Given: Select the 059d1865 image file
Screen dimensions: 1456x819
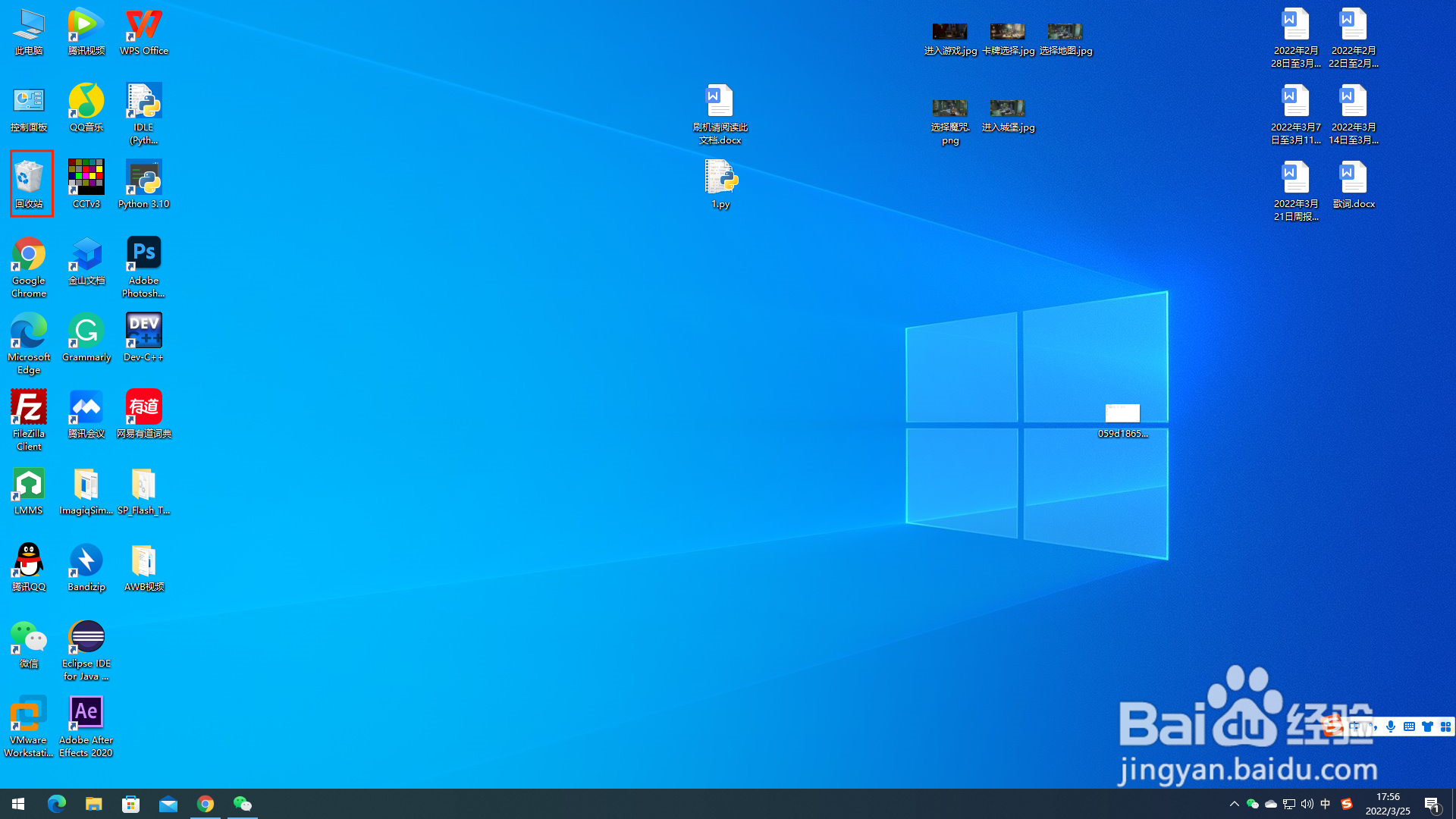Looking at the screenshot, I should [1122, 421].
